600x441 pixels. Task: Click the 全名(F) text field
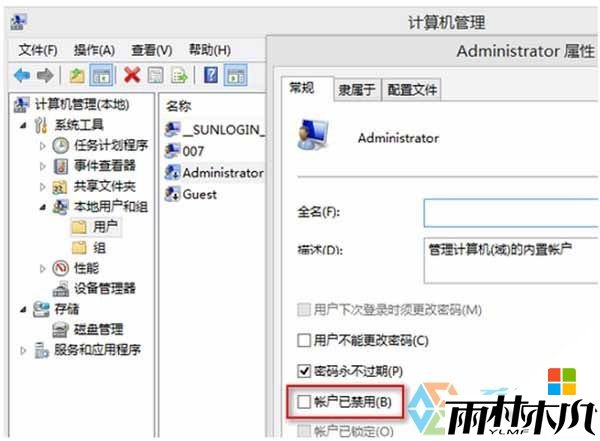[511, 212]
